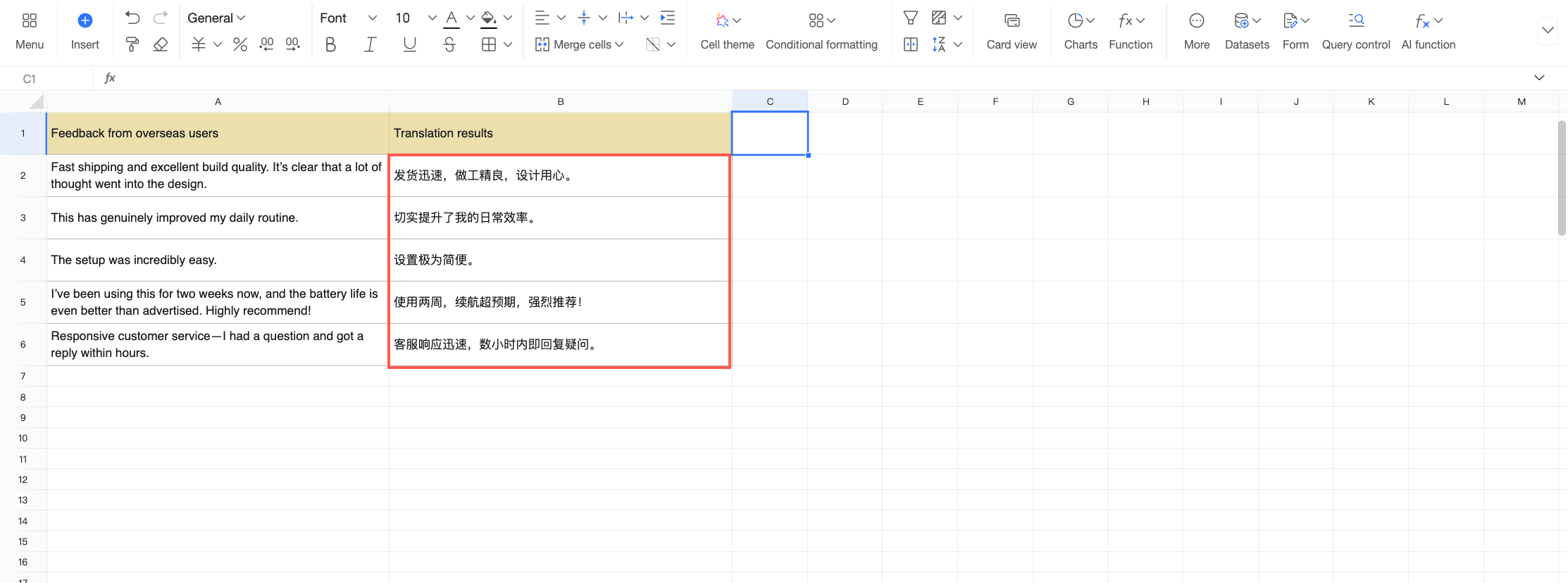This screenshot has width=1568, height=583.
Task: Click the Undo arrow icon
Action: (x=132, y=18)
